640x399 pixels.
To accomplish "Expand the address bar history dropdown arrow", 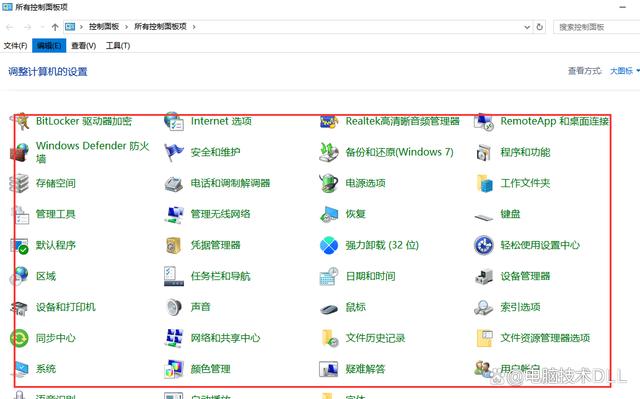I will (x=527, y=27).
